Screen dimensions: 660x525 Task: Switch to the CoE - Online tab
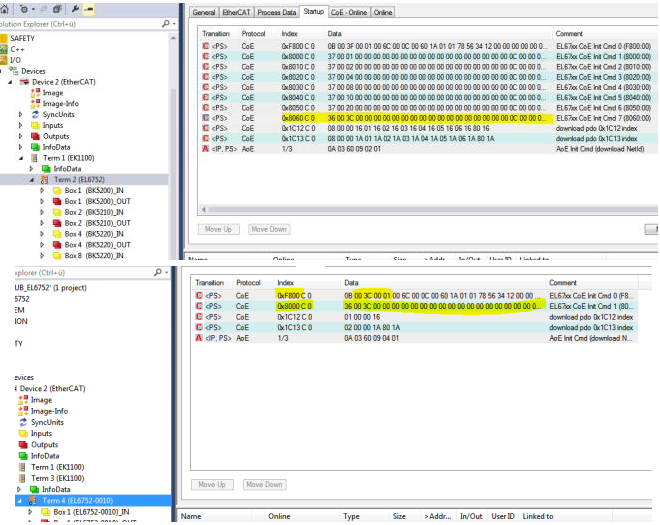[x=349, y=13]
